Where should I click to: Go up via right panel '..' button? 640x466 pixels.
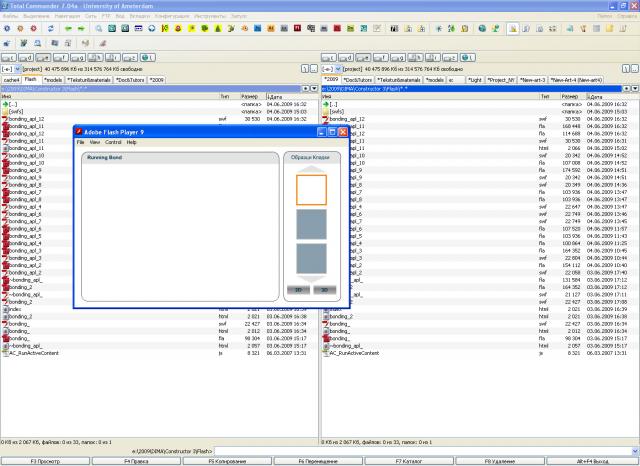click(634, 69)
